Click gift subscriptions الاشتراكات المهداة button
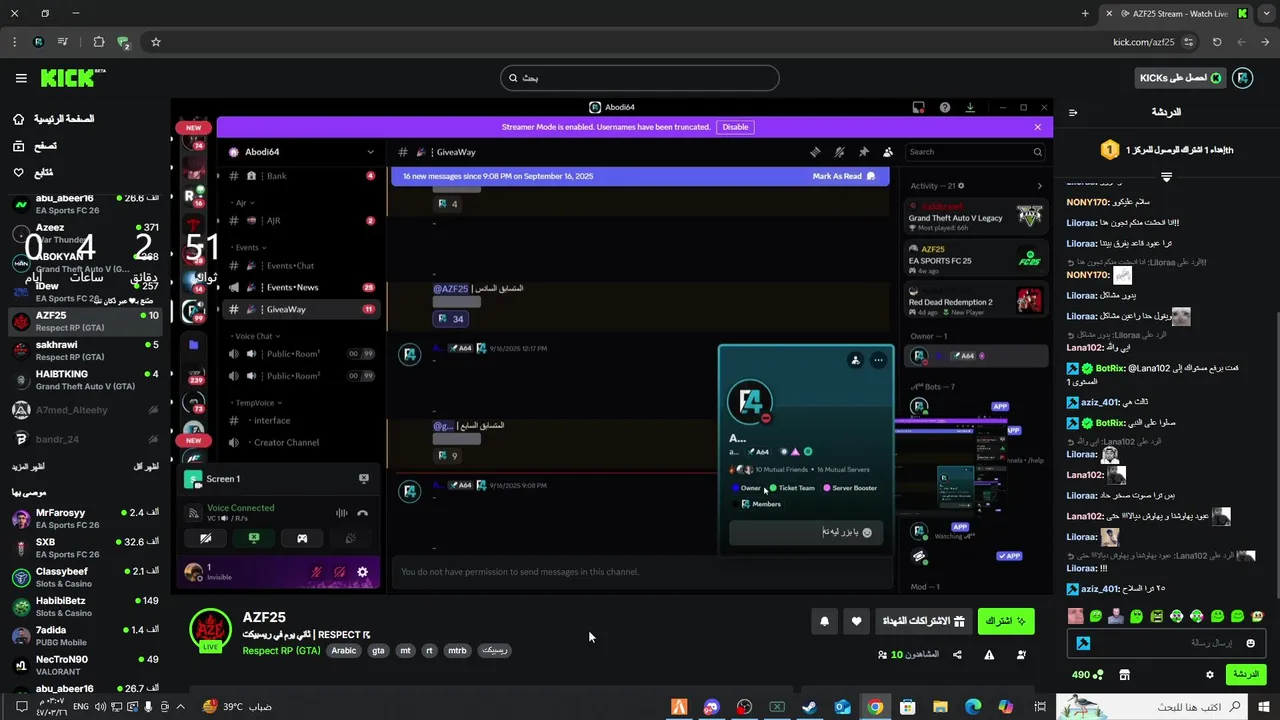Viewport: 1280px width, 720px height. tap(923, 621)
